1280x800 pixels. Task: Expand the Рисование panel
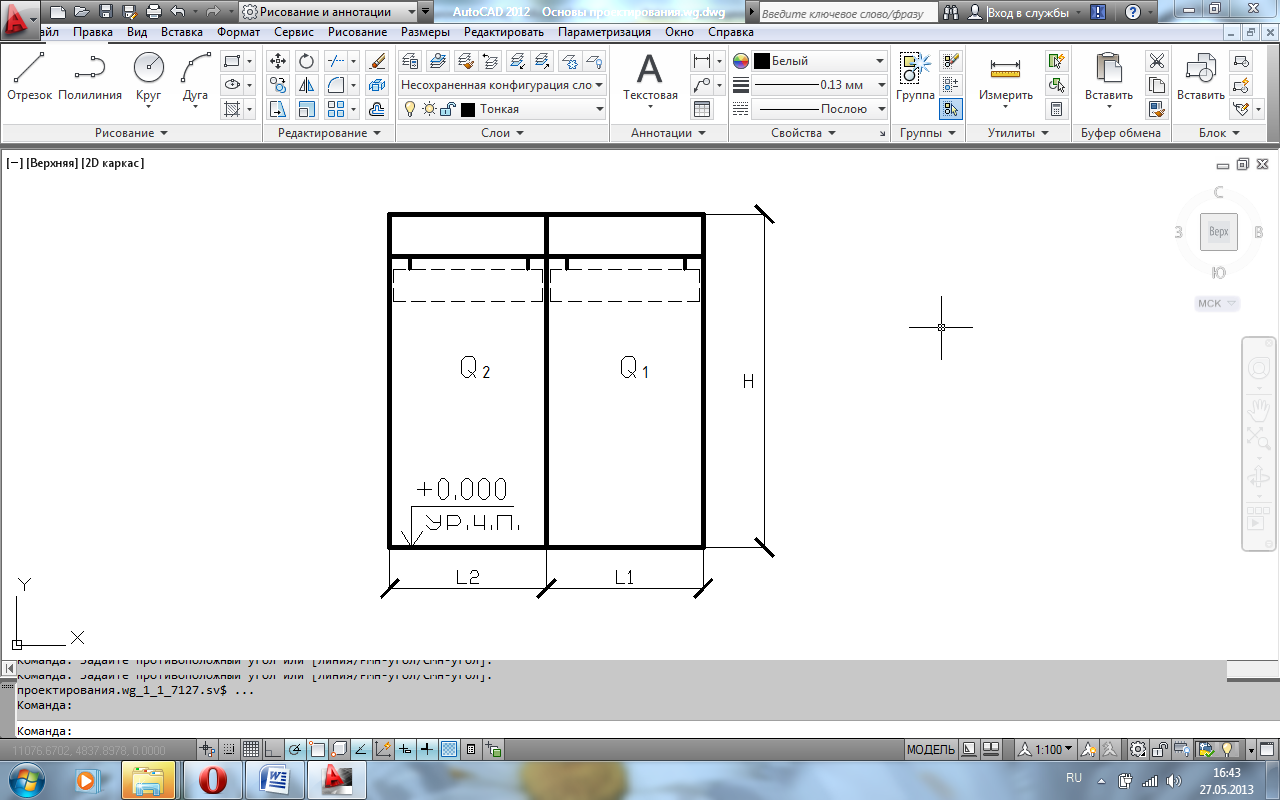point(132,133)
